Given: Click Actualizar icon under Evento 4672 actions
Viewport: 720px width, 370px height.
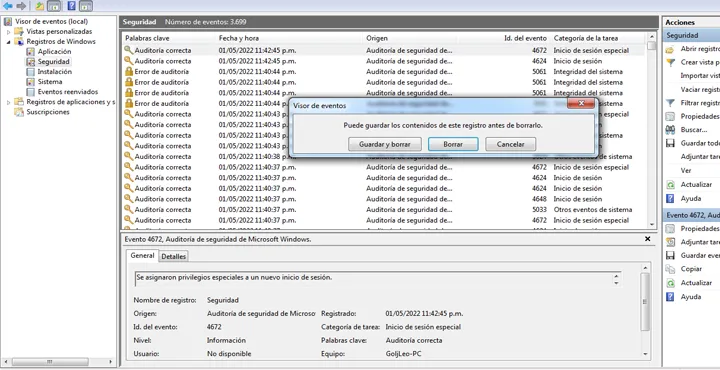Looking at the screenshot, I should 670,283.
